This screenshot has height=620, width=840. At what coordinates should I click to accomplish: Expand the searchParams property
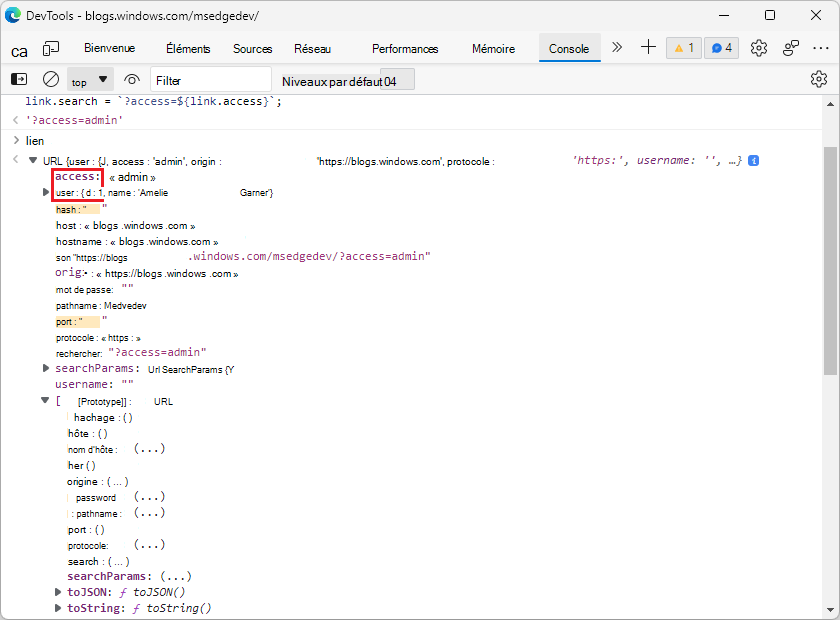tap(46, 369)
